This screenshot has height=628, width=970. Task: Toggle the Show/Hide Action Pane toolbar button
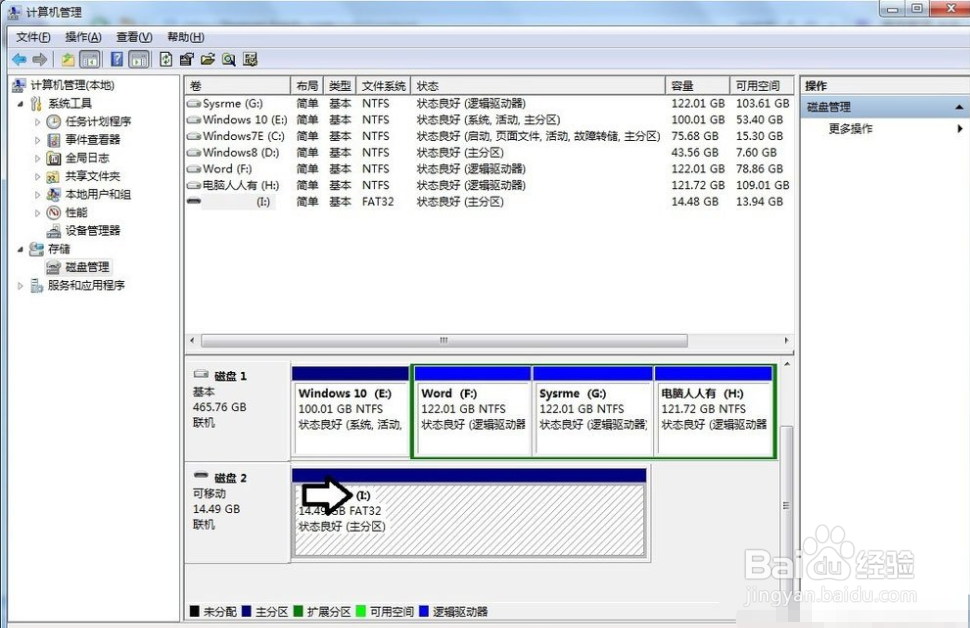pyautogui.click(x=139, y=59)
